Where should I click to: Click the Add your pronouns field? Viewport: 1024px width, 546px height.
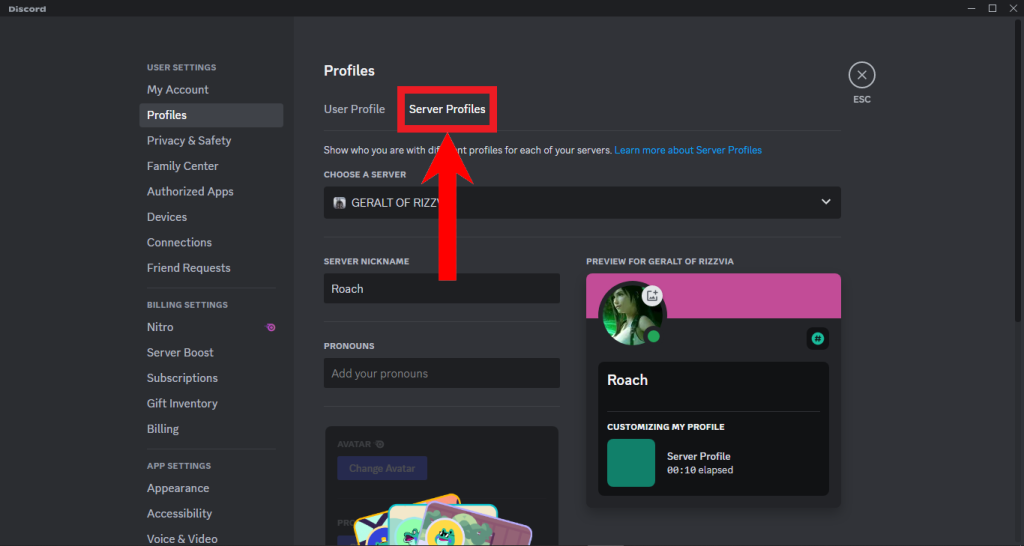pos(441,374)
